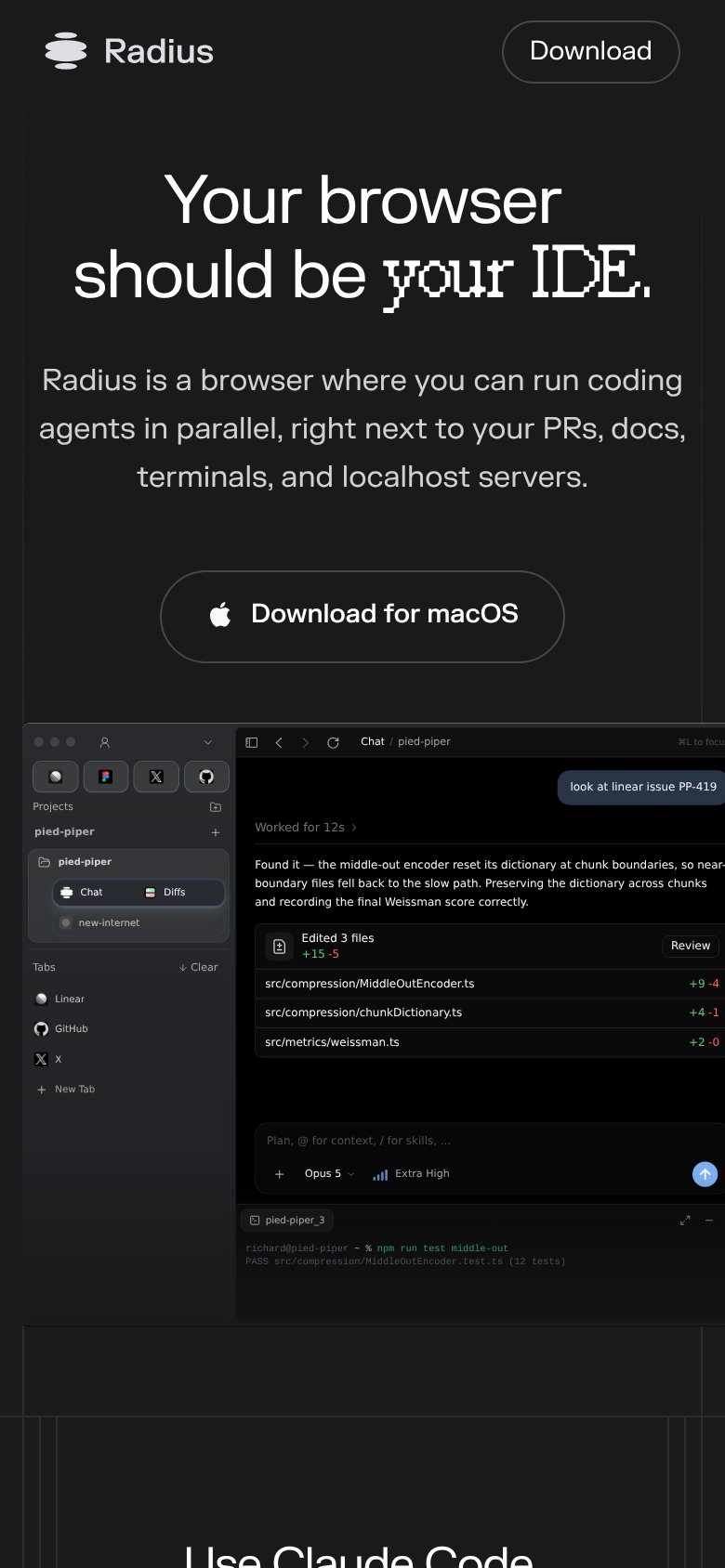The image size is (725, 1568).
Task: Click Clear to remove the tabs
Action: pyautogui.click(x=198, y=967)
